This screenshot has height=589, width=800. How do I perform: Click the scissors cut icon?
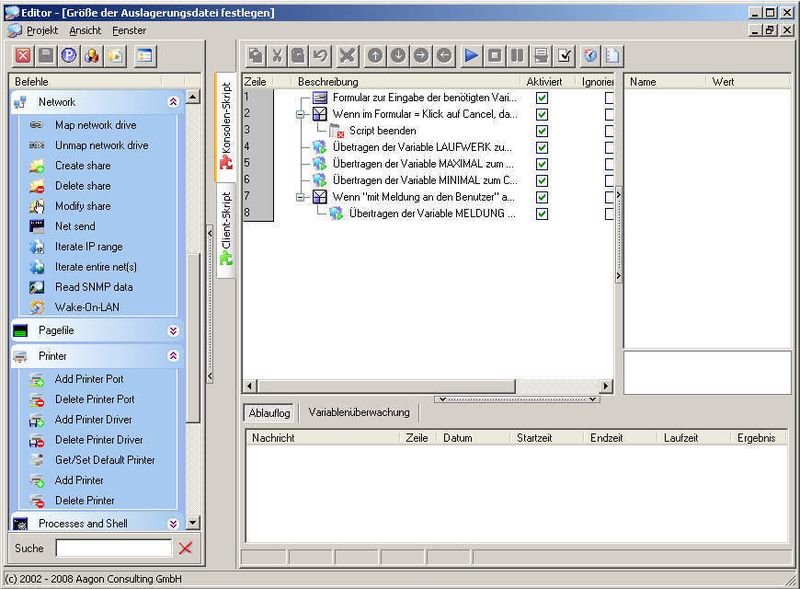(x=277, y=55)
